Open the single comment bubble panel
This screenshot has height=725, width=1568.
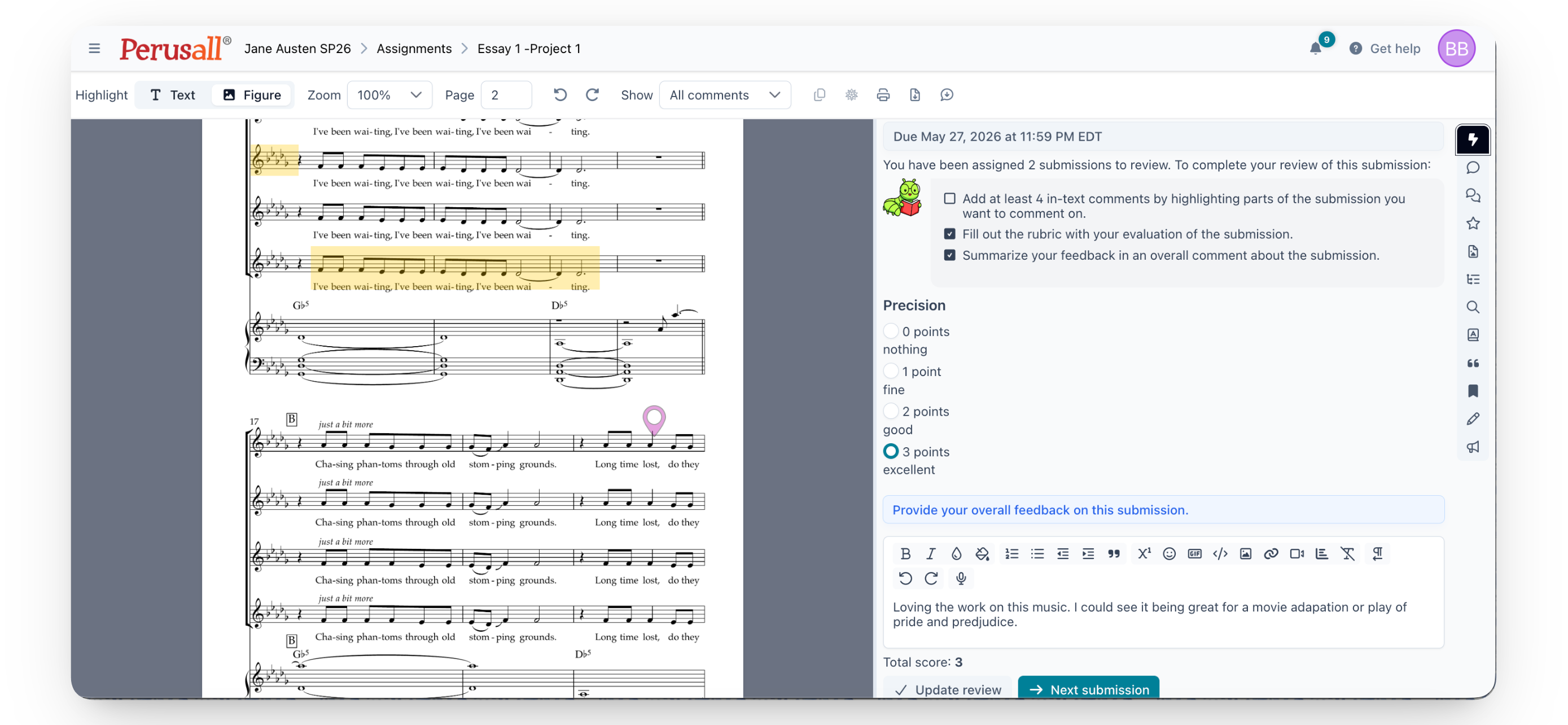(1473, 167)
